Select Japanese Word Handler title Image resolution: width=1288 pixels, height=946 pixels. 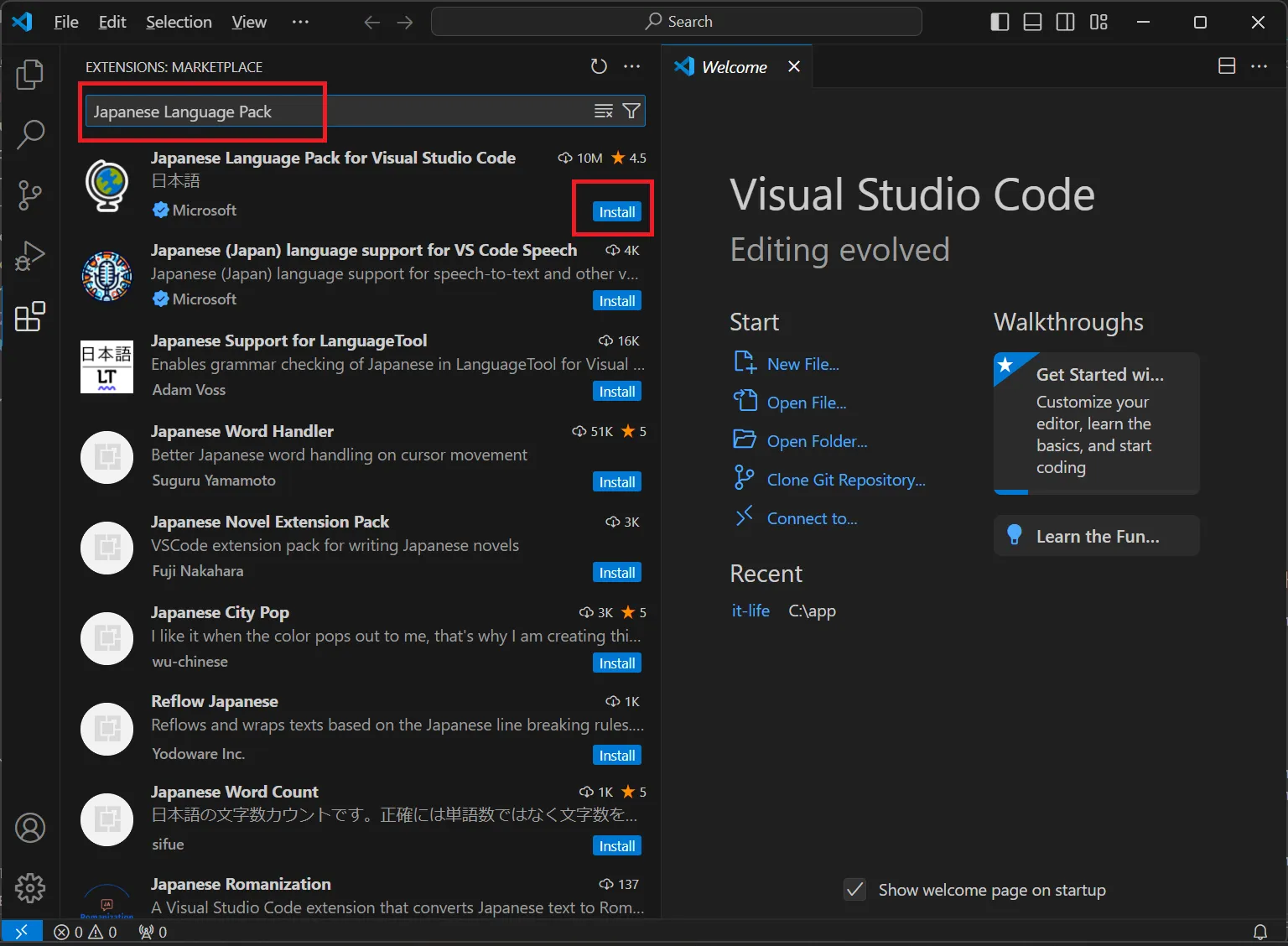click(x=242, y=431)
